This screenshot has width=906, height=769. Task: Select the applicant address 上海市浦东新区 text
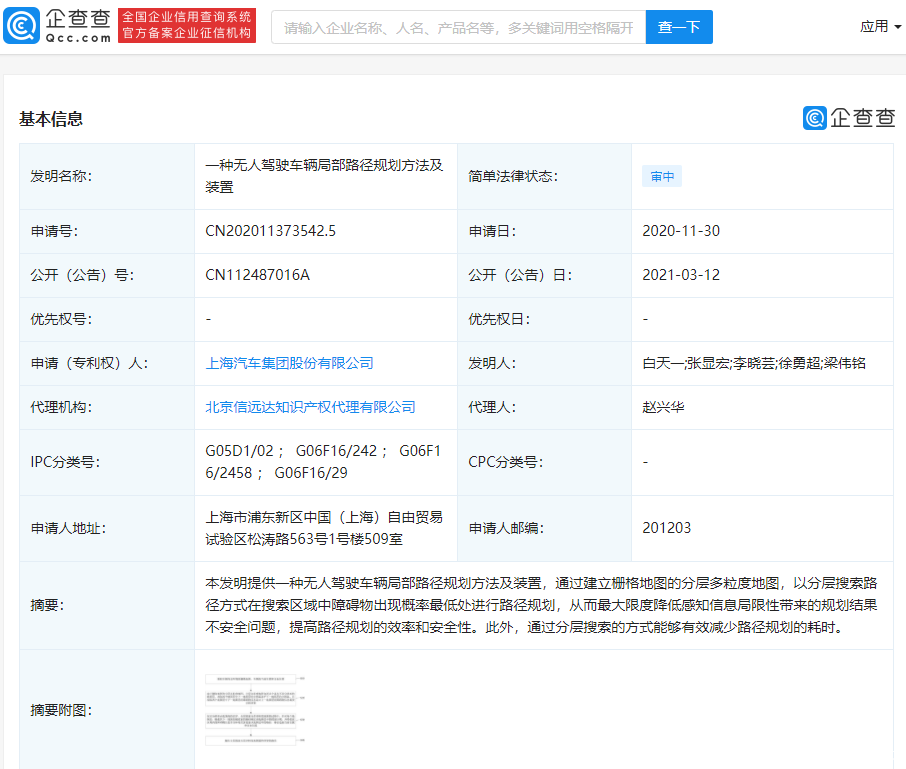(324, 528)
